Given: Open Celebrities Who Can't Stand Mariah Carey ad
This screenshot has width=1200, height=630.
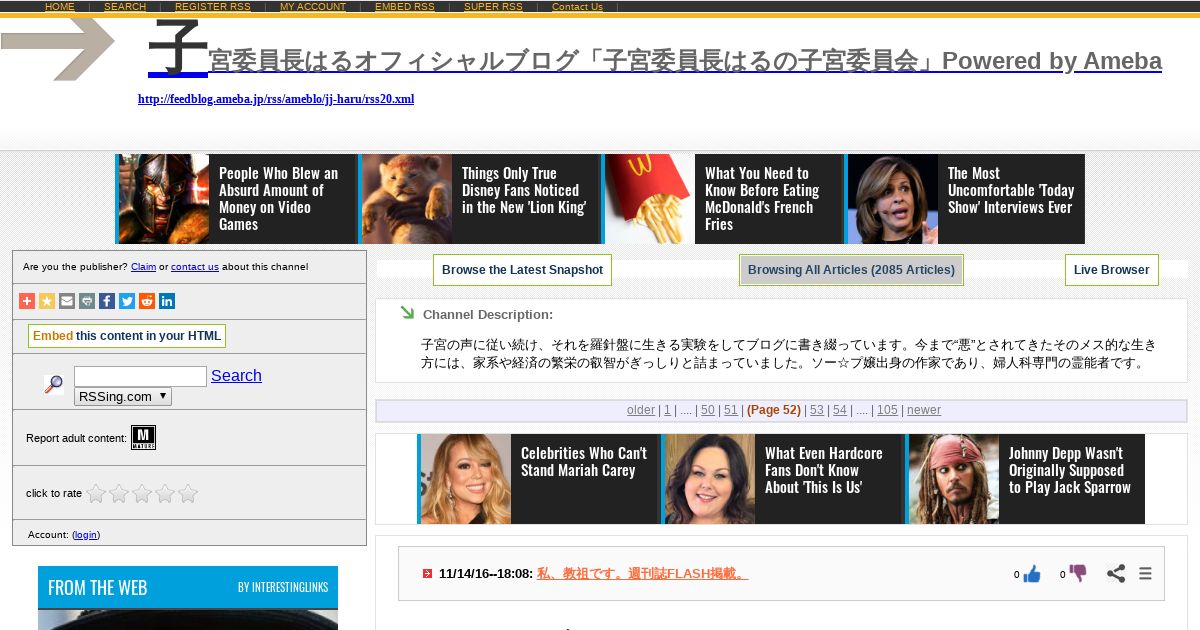Looking at the screenshot, I should pos(538,479).
